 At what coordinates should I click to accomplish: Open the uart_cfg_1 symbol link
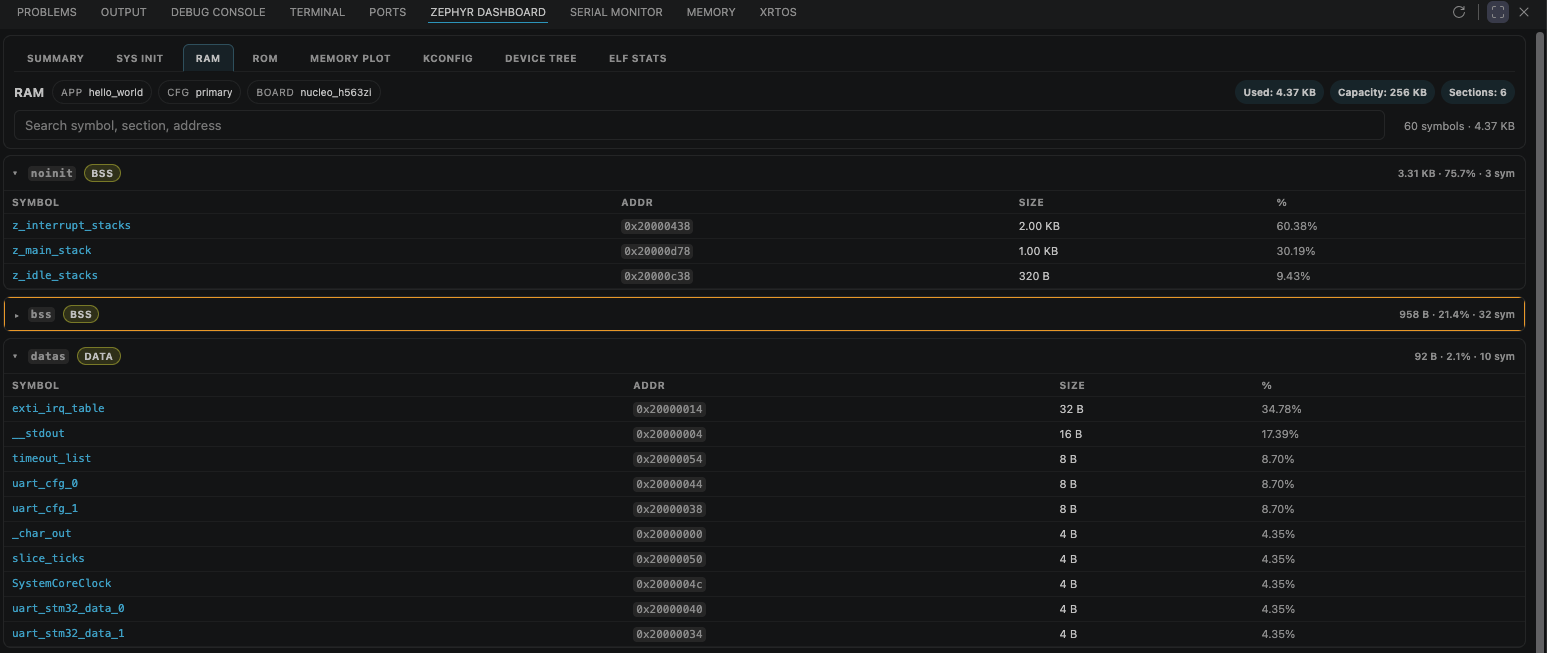[x=45, y=508]
